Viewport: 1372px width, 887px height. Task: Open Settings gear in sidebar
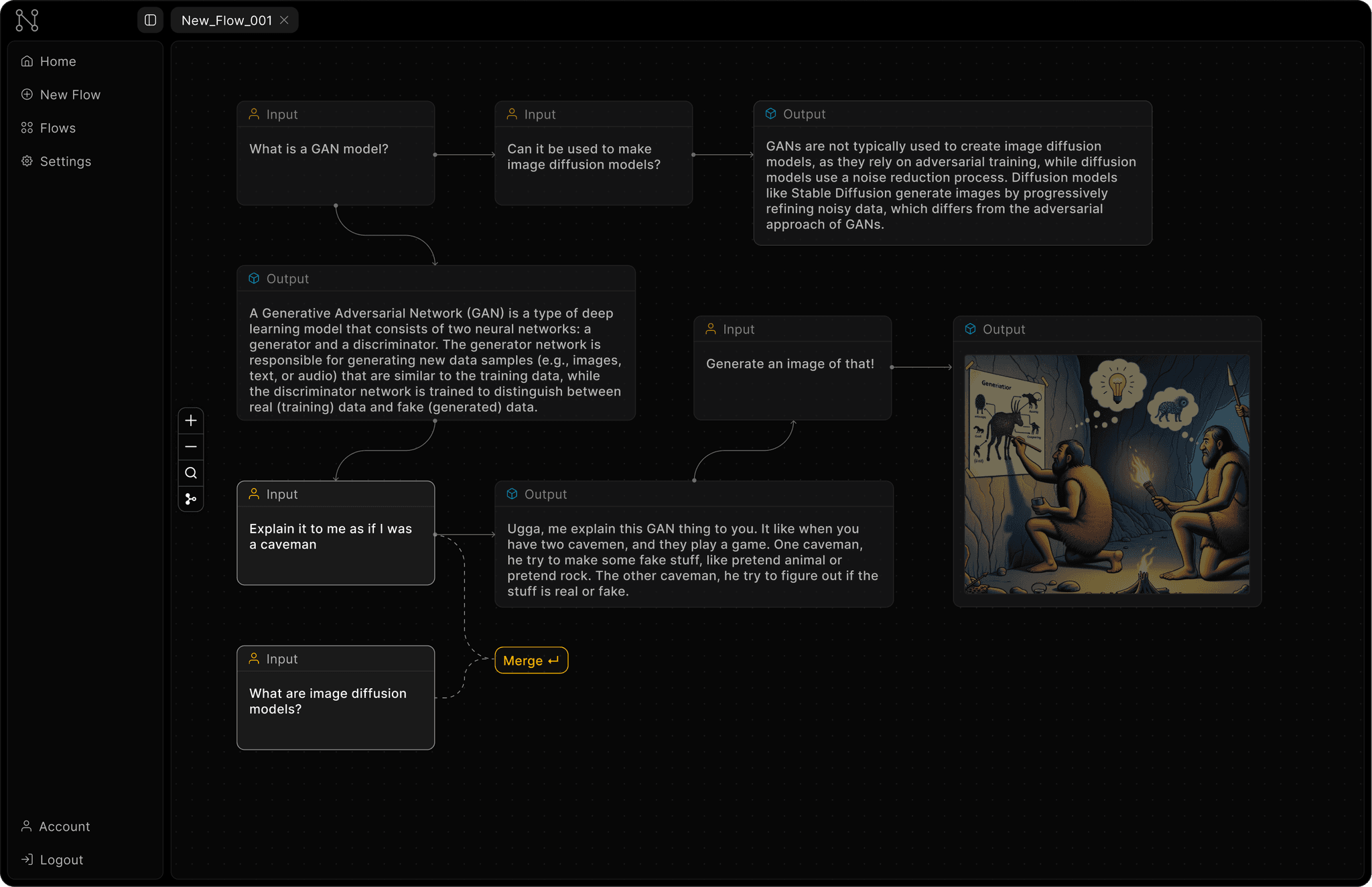point(27,161)
